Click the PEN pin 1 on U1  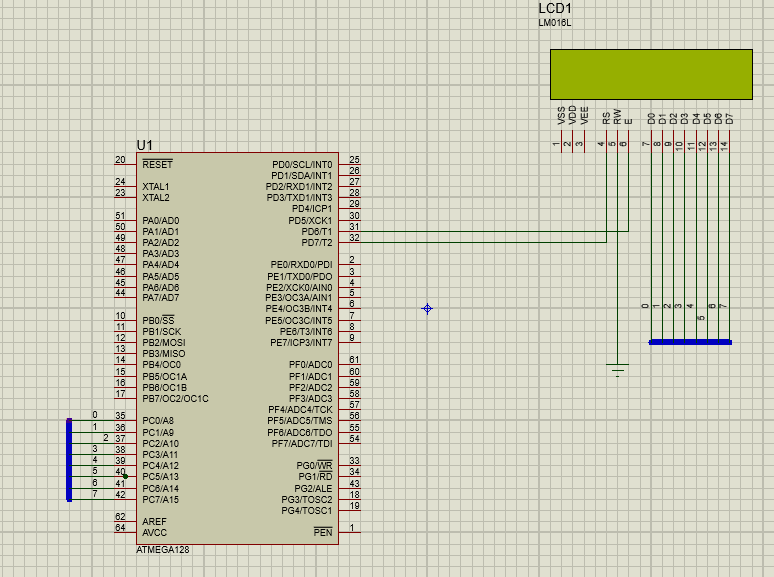(x=349, y=531)
